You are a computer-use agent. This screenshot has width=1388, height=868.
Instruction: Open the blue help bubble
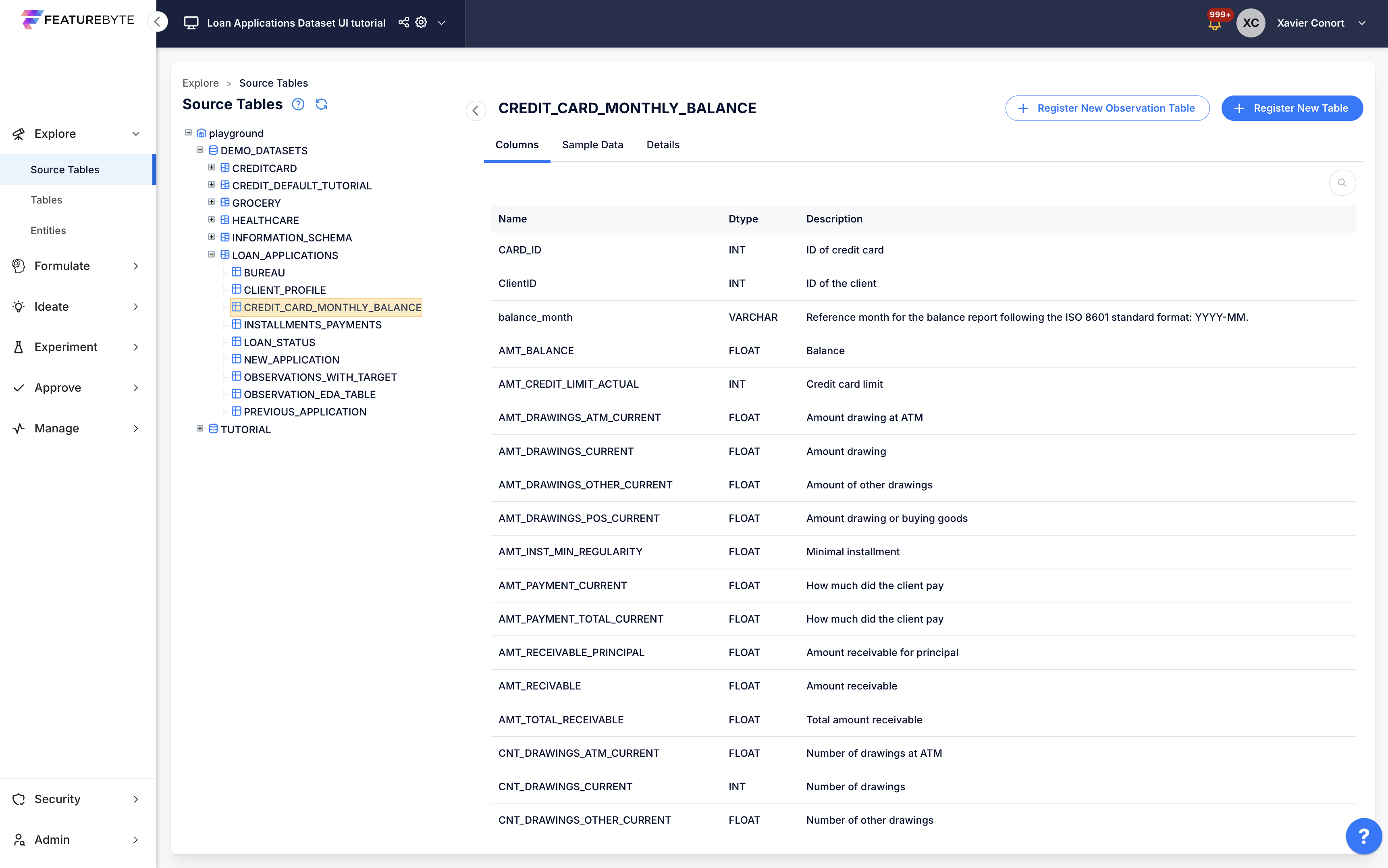pos(1363,836)
